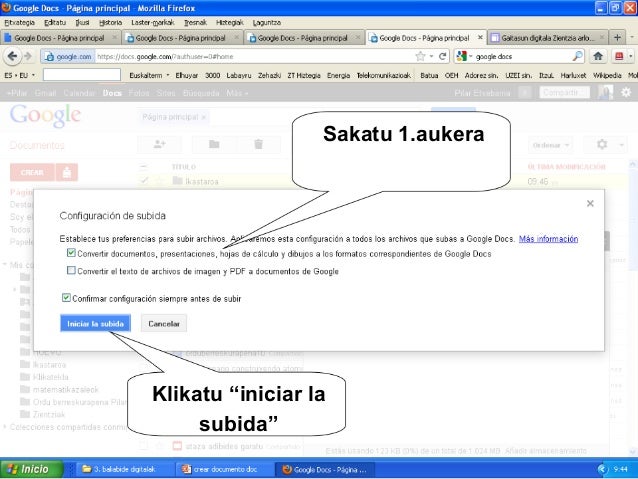Click the folder organize icon in Docs toolbar
Image resolution: width=638 pixels, height=479 pixels.
214,144
